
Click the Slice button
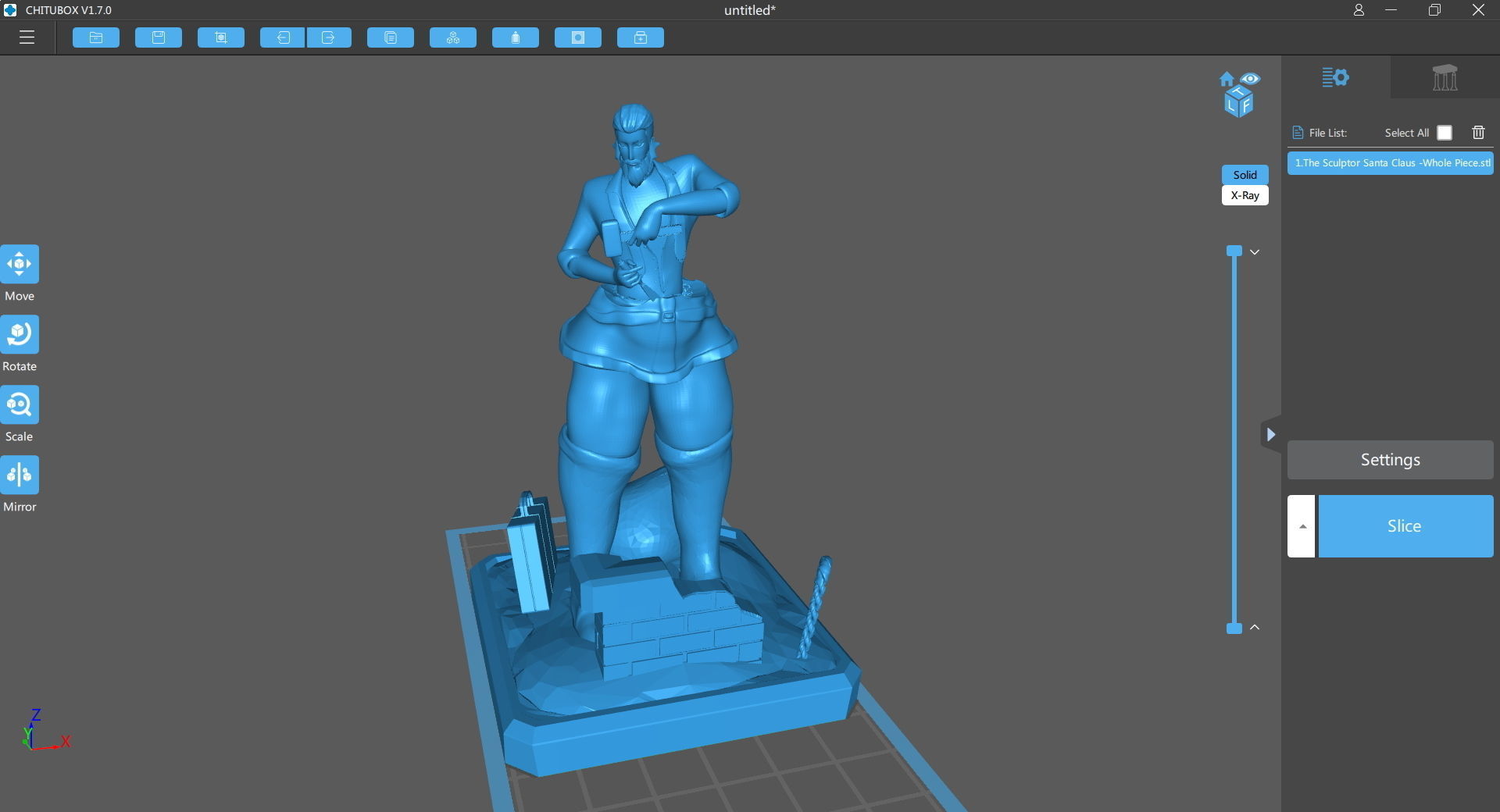pyautogui.click(x=1405, y=526)
